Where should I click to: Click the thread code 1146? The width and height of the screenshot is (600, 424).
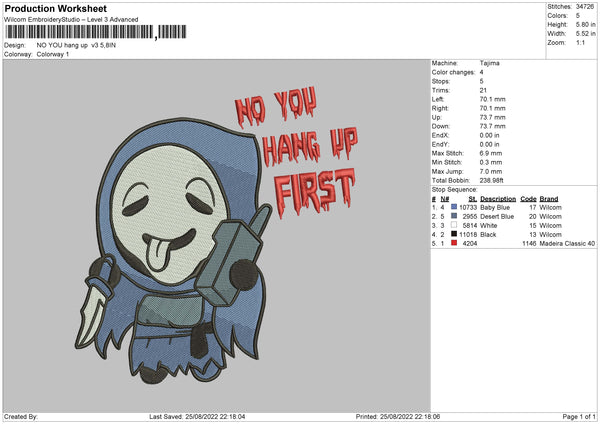[529, 243]
